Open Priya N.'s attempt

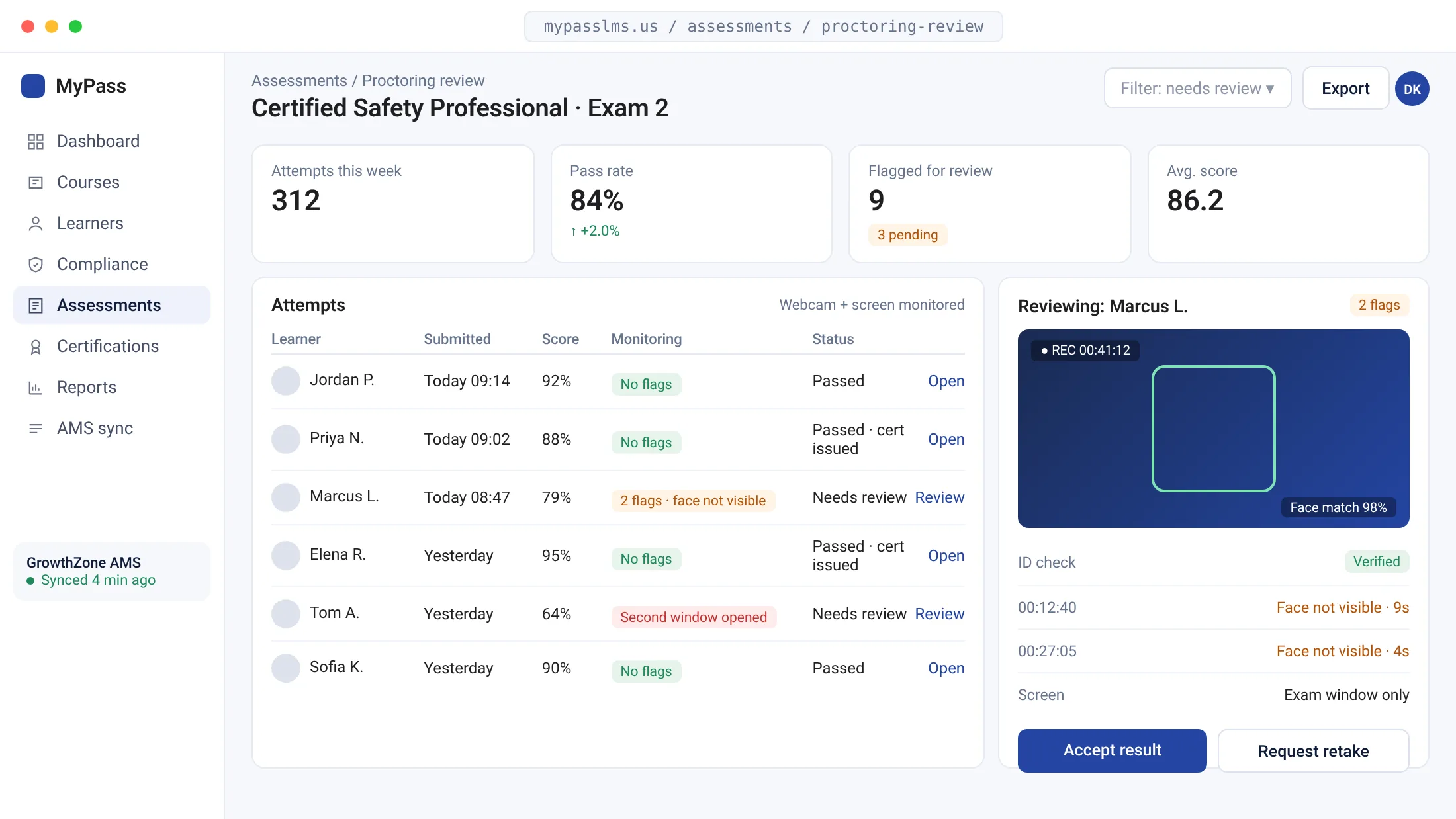(946, 439)
